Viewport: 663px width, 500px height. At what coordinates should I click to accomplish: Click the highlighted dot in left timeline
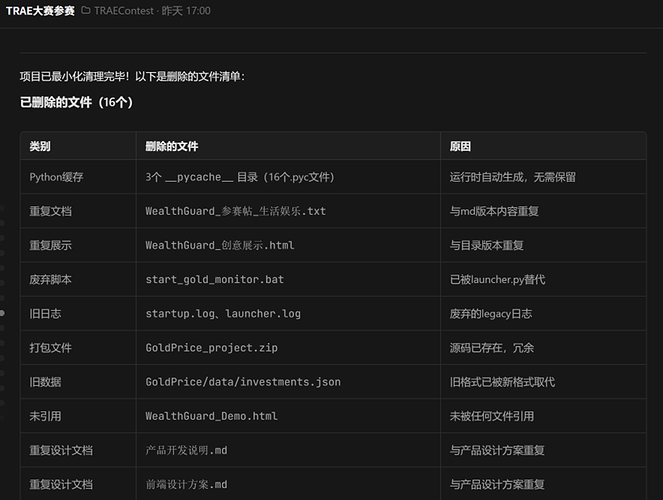coord(2,313)
